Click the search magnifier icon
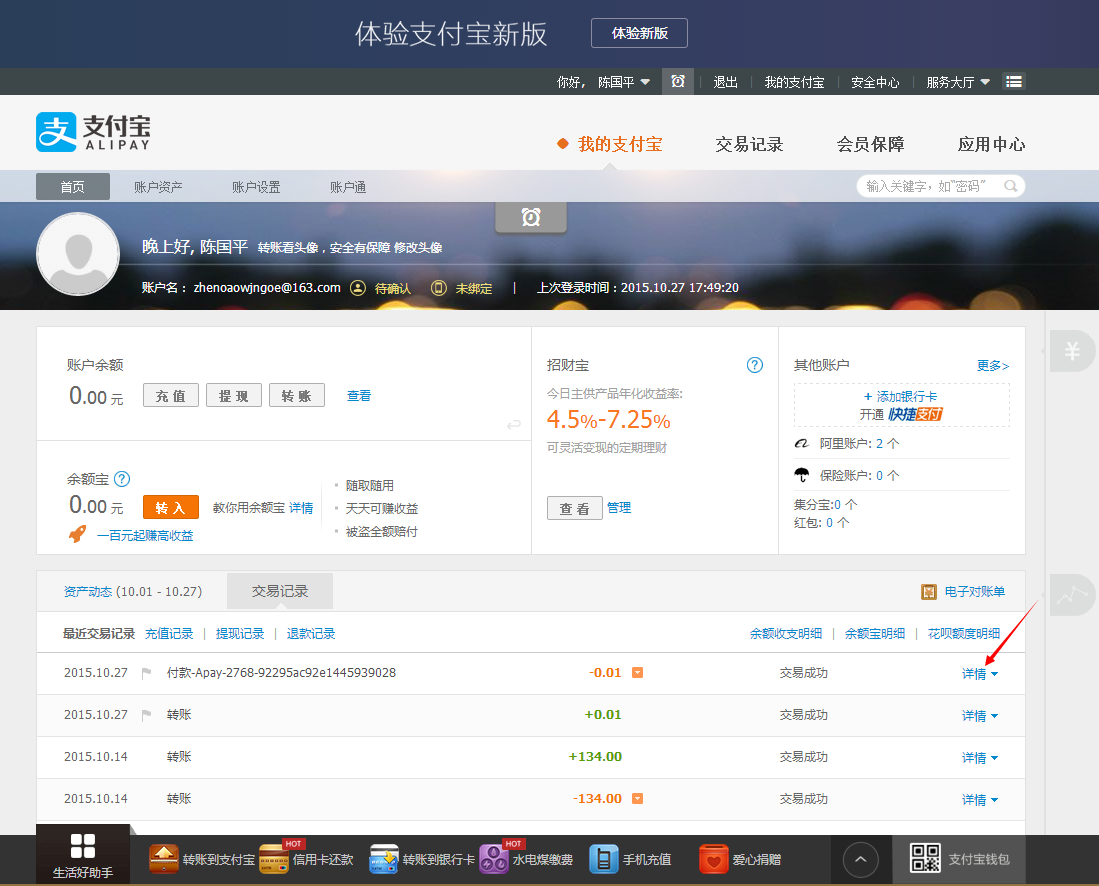The width and height of the screenshot is (1099, 886). (1010, 186)
